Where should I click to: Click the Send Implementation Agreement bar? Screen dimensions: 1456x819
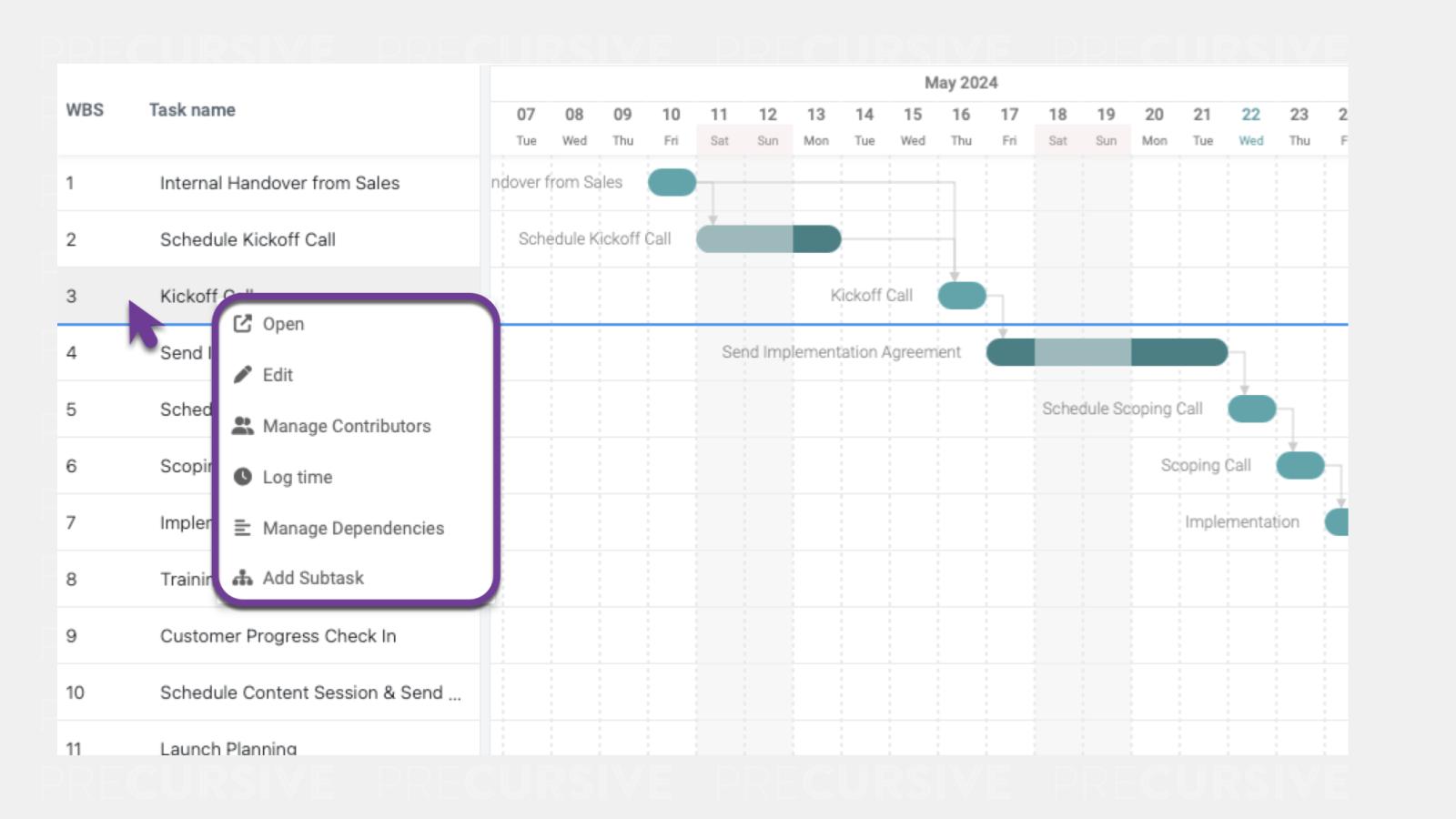click(1107, 352)
